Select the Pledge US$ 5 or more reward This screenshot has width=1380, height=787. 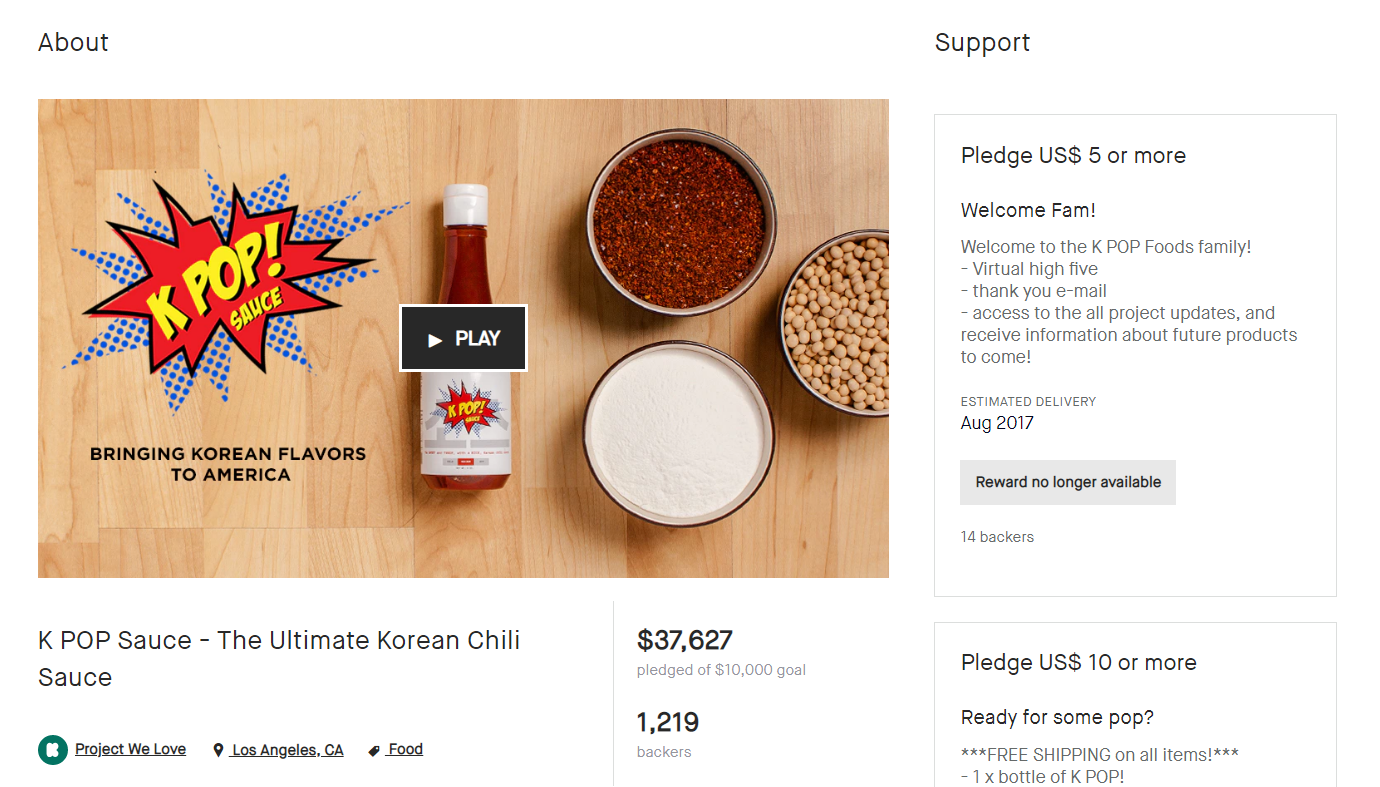[1135, 355]
